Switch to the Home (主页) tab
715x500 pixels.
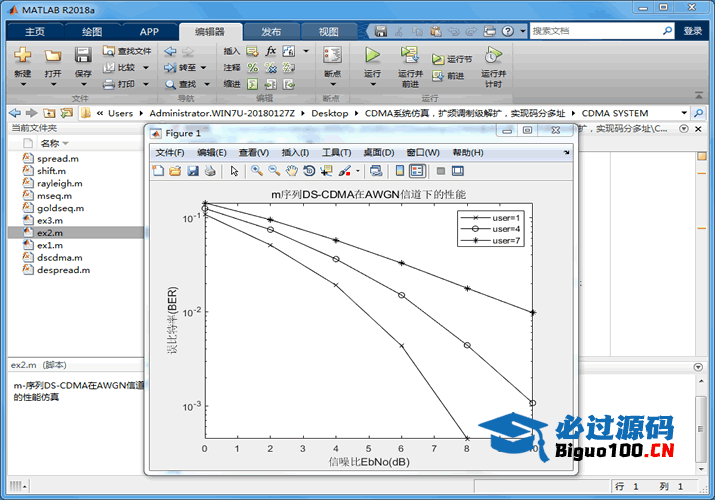click(x=35, y=31)
